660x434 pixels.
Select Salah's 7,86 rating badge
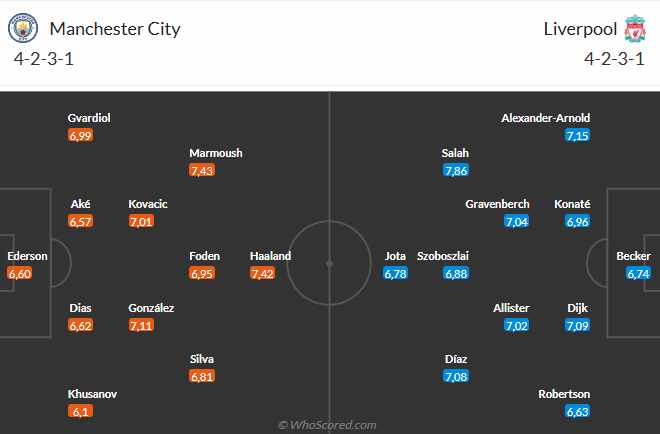pos(456,170)
